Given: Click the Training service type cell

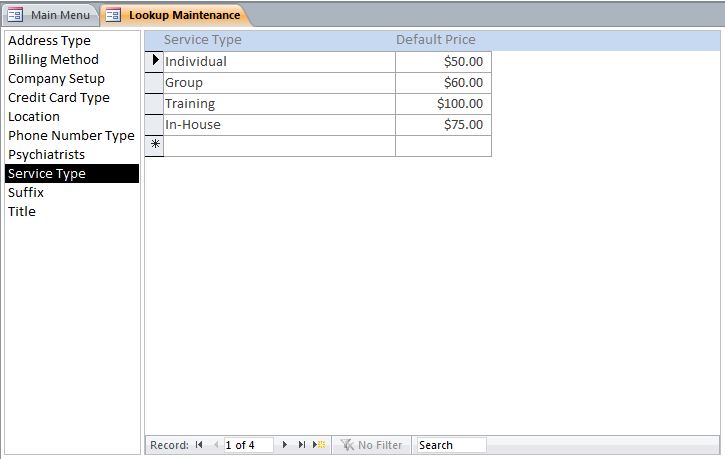Looking at the screenshot, I should click(279, 104).
